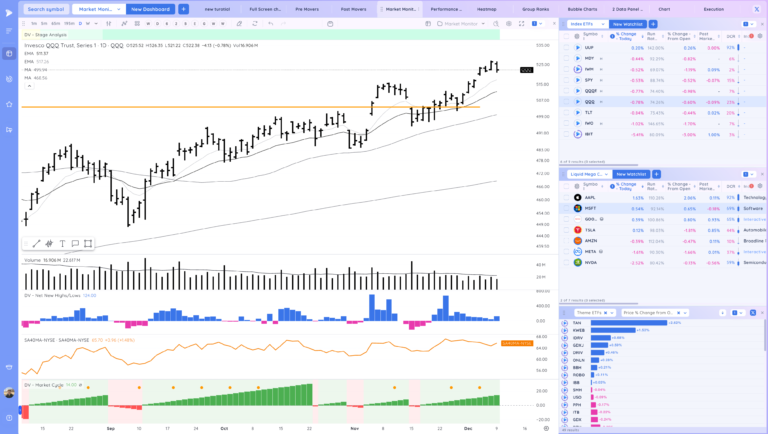This screenshot has height=434, width=768.
Task: Switch to the Heatmap tab
Action: [486, 8]
